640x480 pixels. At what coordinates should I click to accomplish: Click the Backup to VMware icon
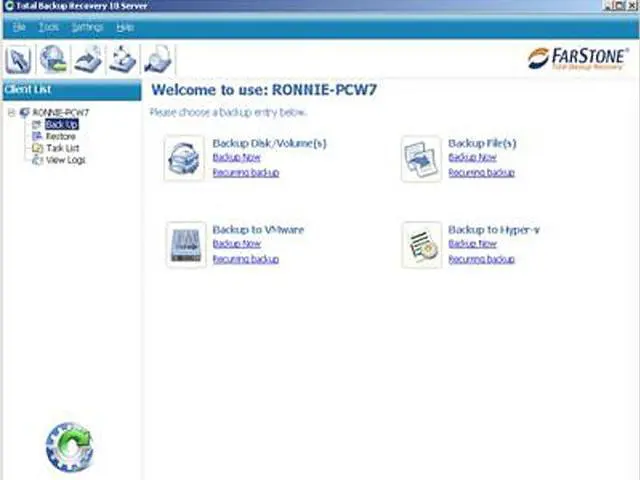[x=185, y=245]
